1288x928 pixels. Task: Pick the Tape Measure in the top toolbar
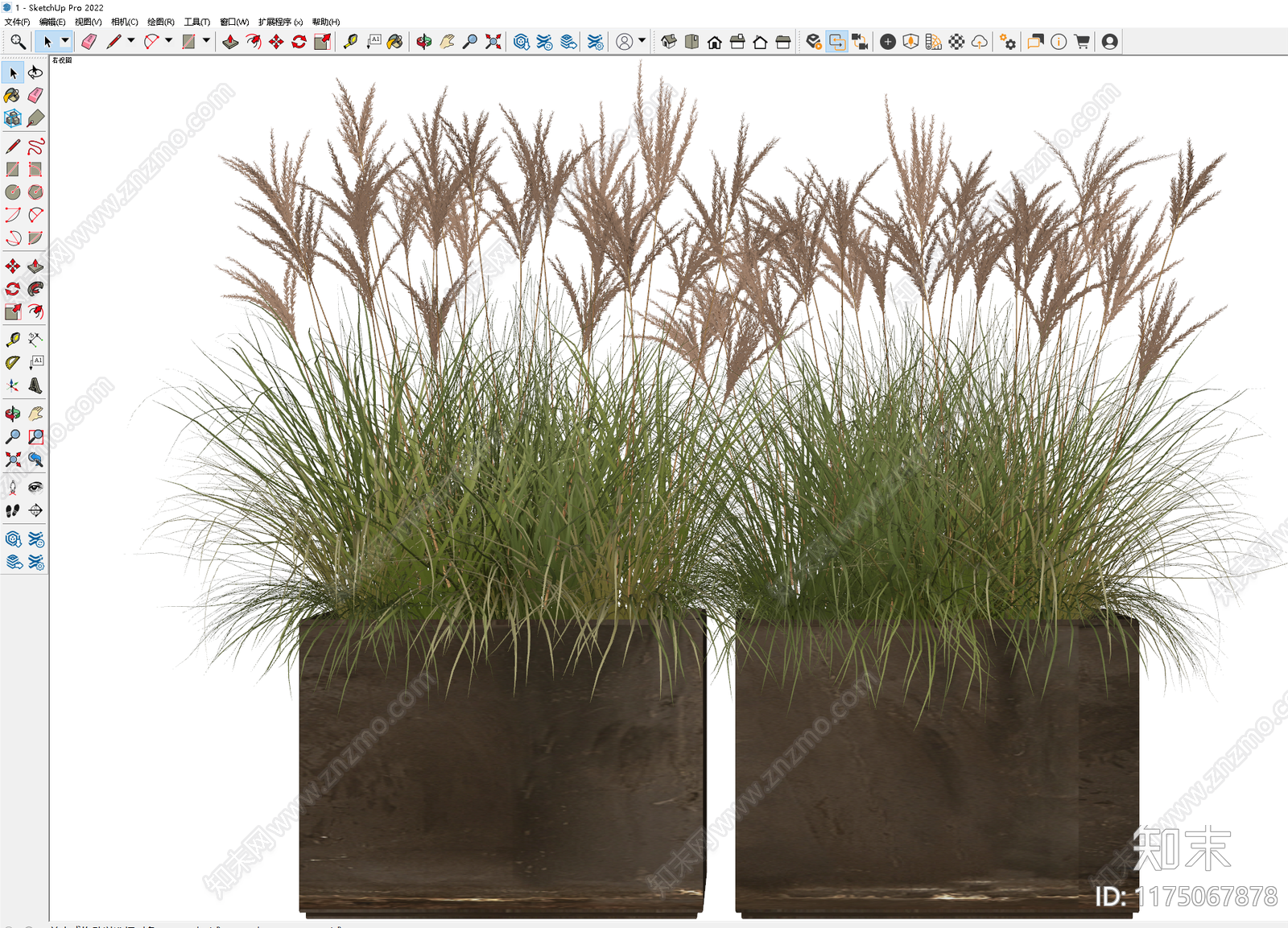(350, 42)
